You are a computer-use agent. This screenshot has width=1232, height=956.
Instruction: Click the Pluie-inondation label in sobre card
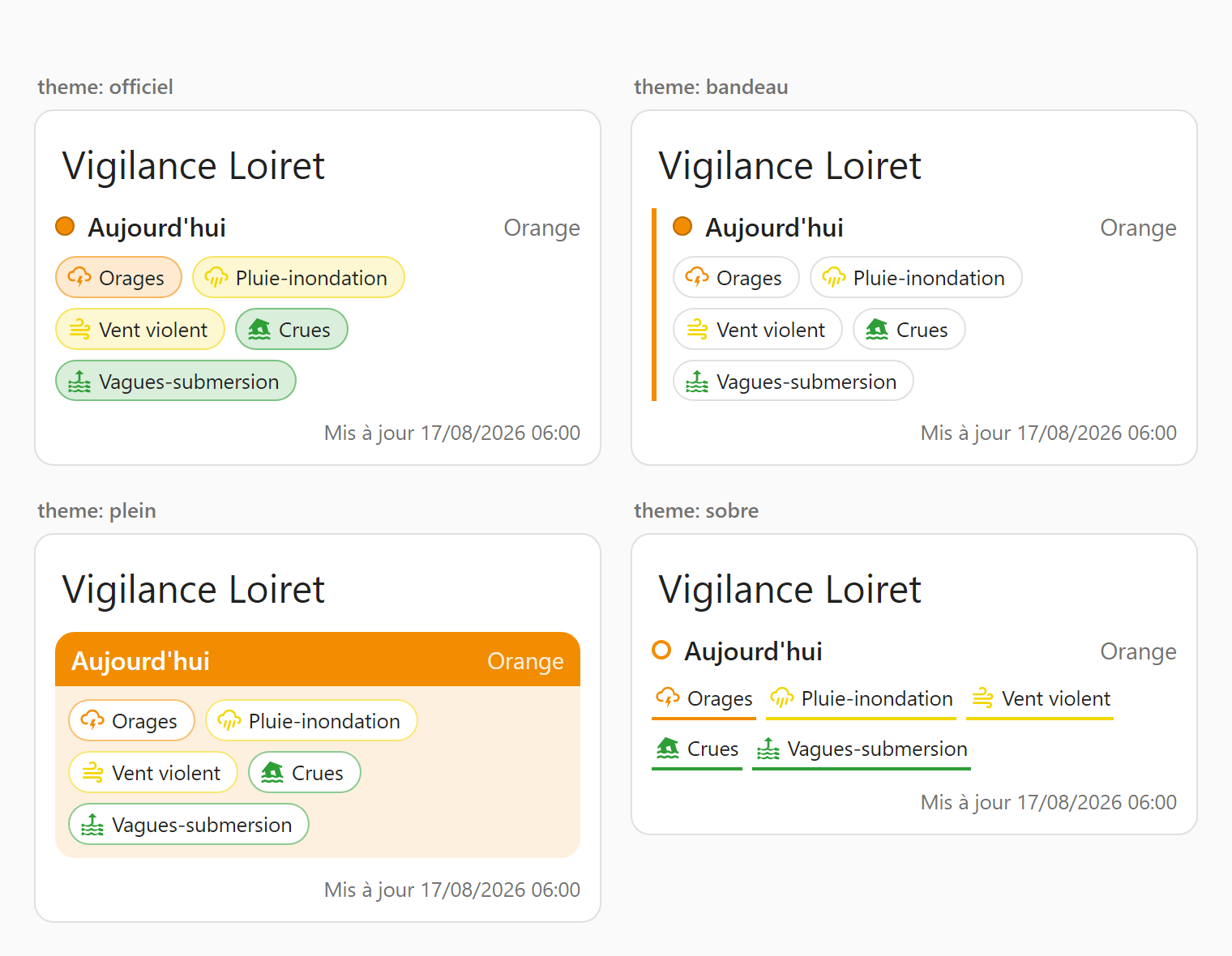pyautogui.click(x=877, y=698)
